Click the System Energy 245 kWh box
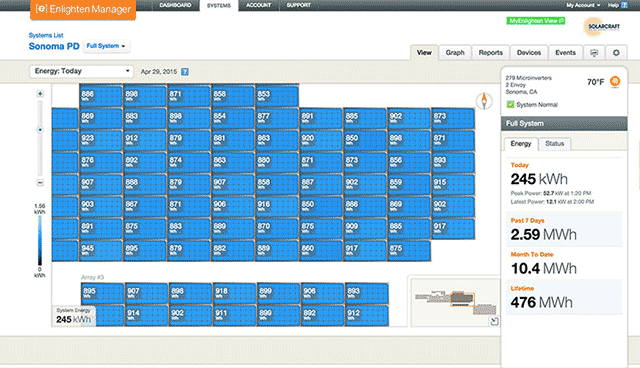640x368 pixels. pos(73,316)
